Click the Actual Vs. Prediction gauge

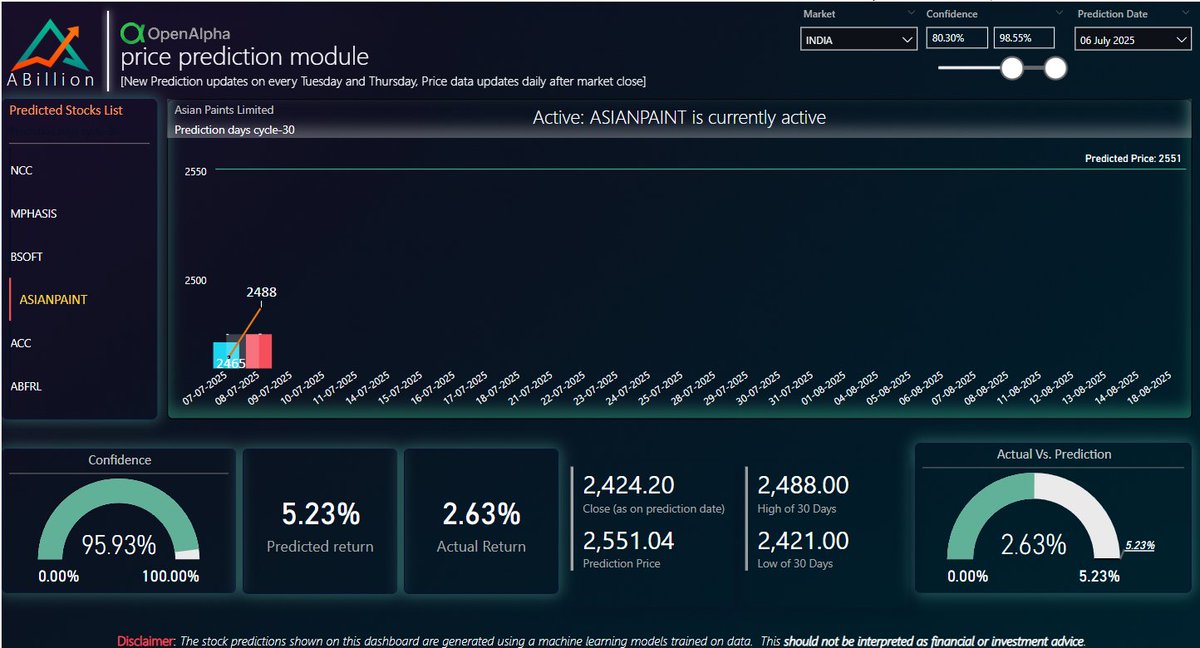(x=1034, y=518)
